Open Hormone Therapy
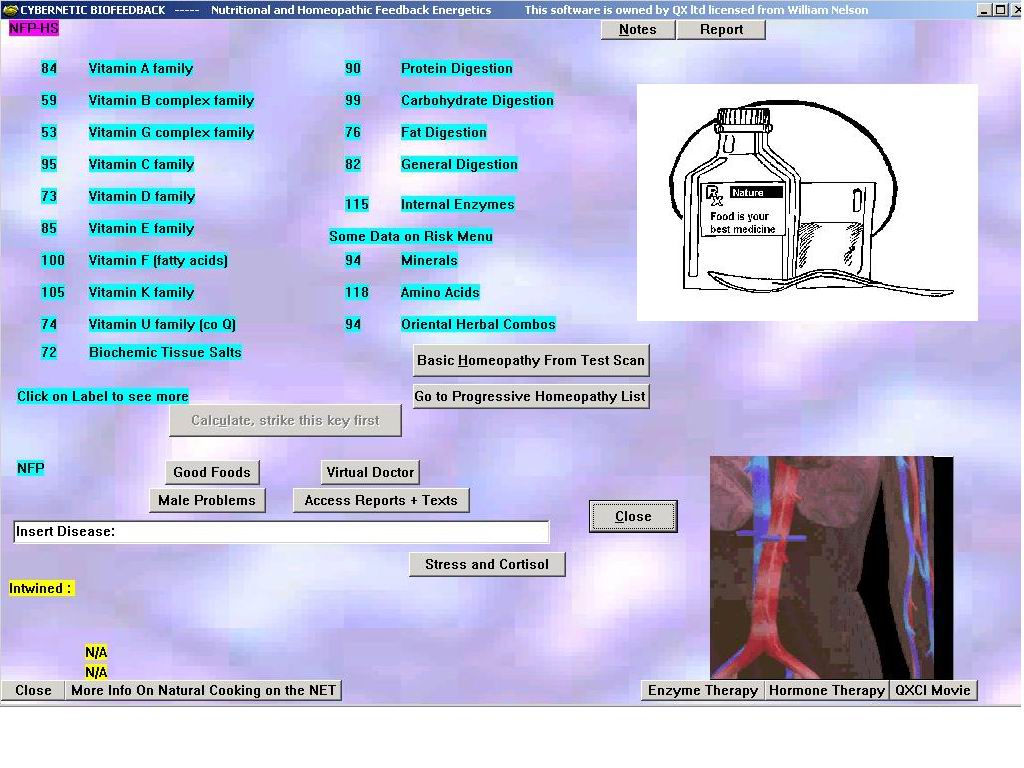1024x768 pixels. coord(827,690)
